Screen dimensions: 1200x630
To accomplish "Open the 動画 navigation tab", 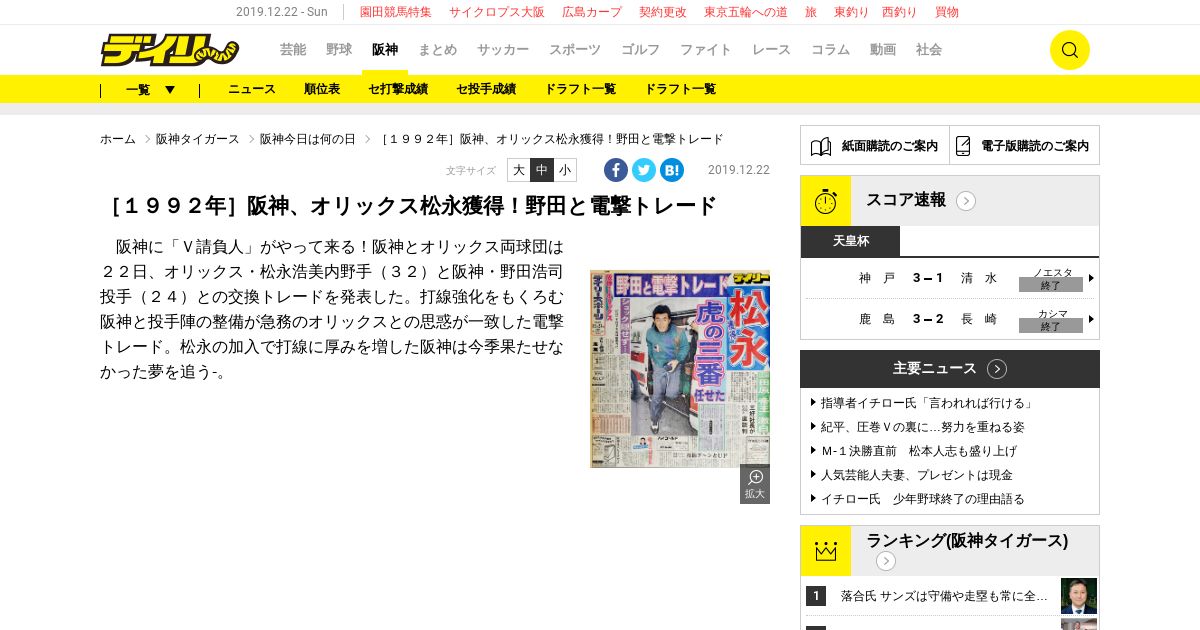I will [883, 50].
